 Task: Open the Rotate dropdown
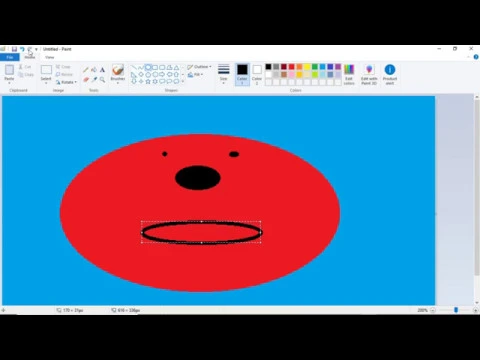[66, 82]
